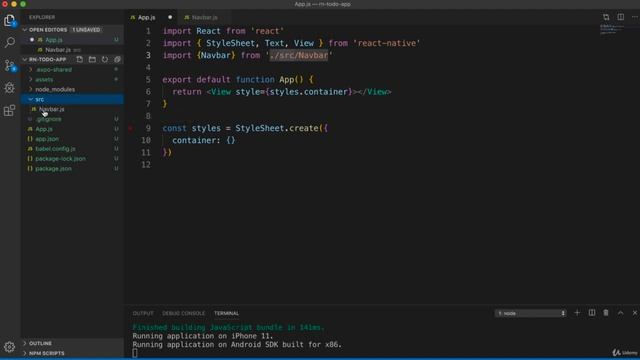
Task: Click the terminal input cursor line
Action: point(135,353)
